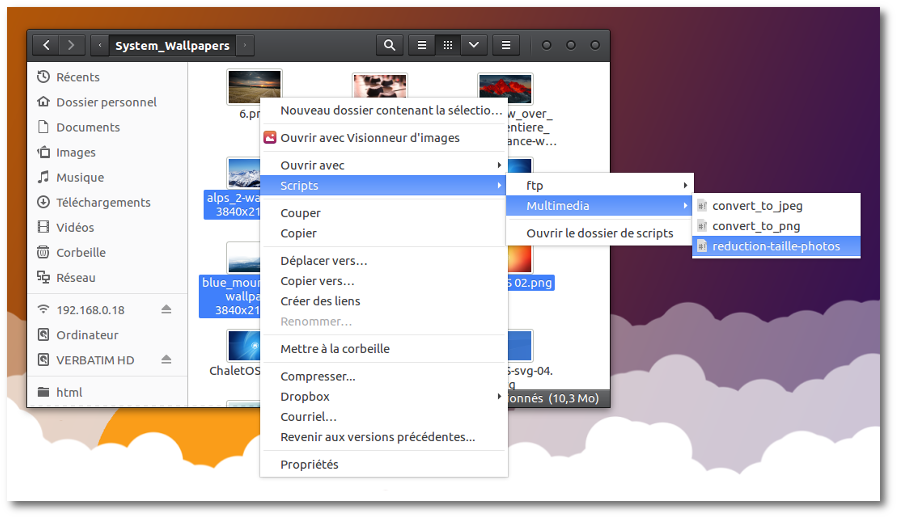Switch to list view icon
The width and height of the screenshot is (897, 518).
[x=422, y=45]
